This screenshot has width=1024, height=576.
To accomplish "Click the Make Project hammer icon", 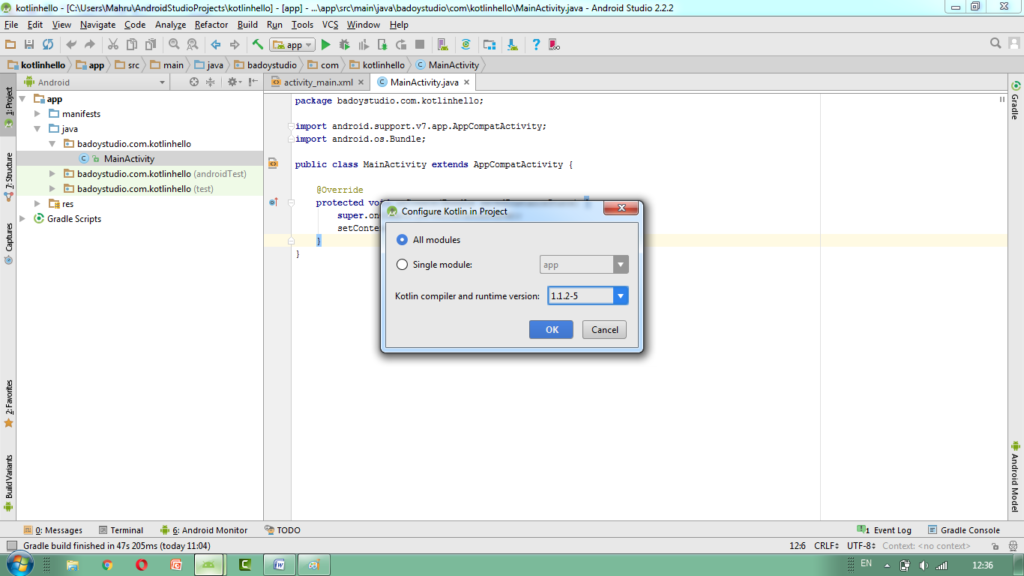I will tap(257, 44).
